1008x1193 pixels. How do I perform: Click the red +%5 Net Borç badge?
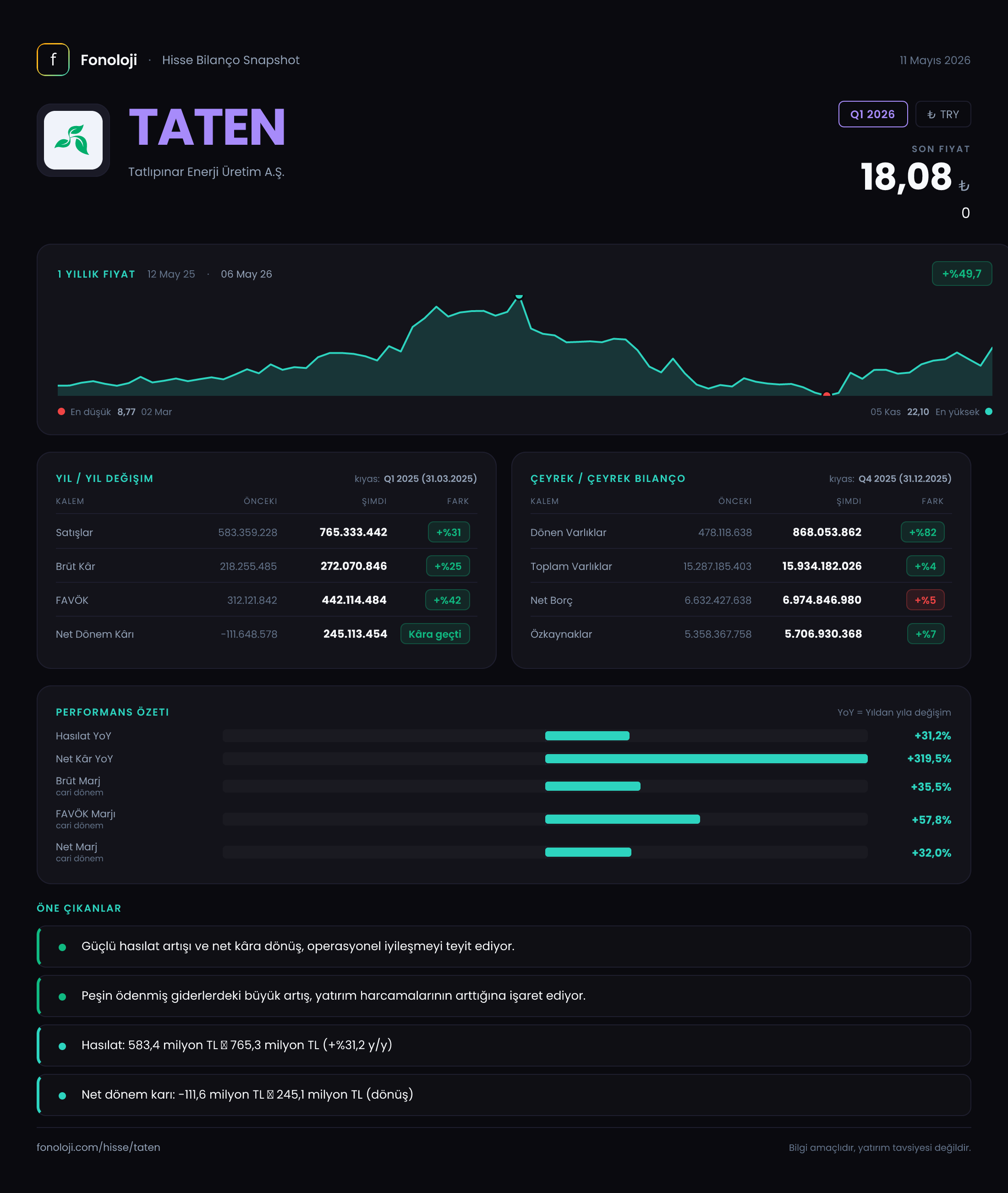pos(926,600)
